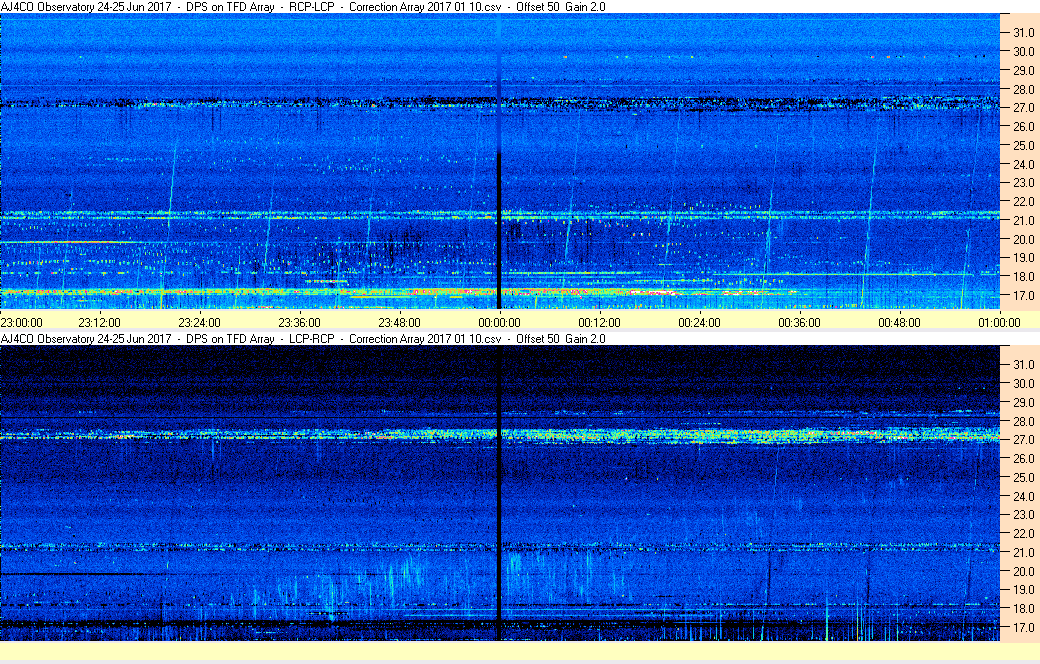The width and height of the screenshot is (1040, 664).
Task: Click 23.0 on the upper RCP-LCP axis
Action: click(x=1023, y=182)
